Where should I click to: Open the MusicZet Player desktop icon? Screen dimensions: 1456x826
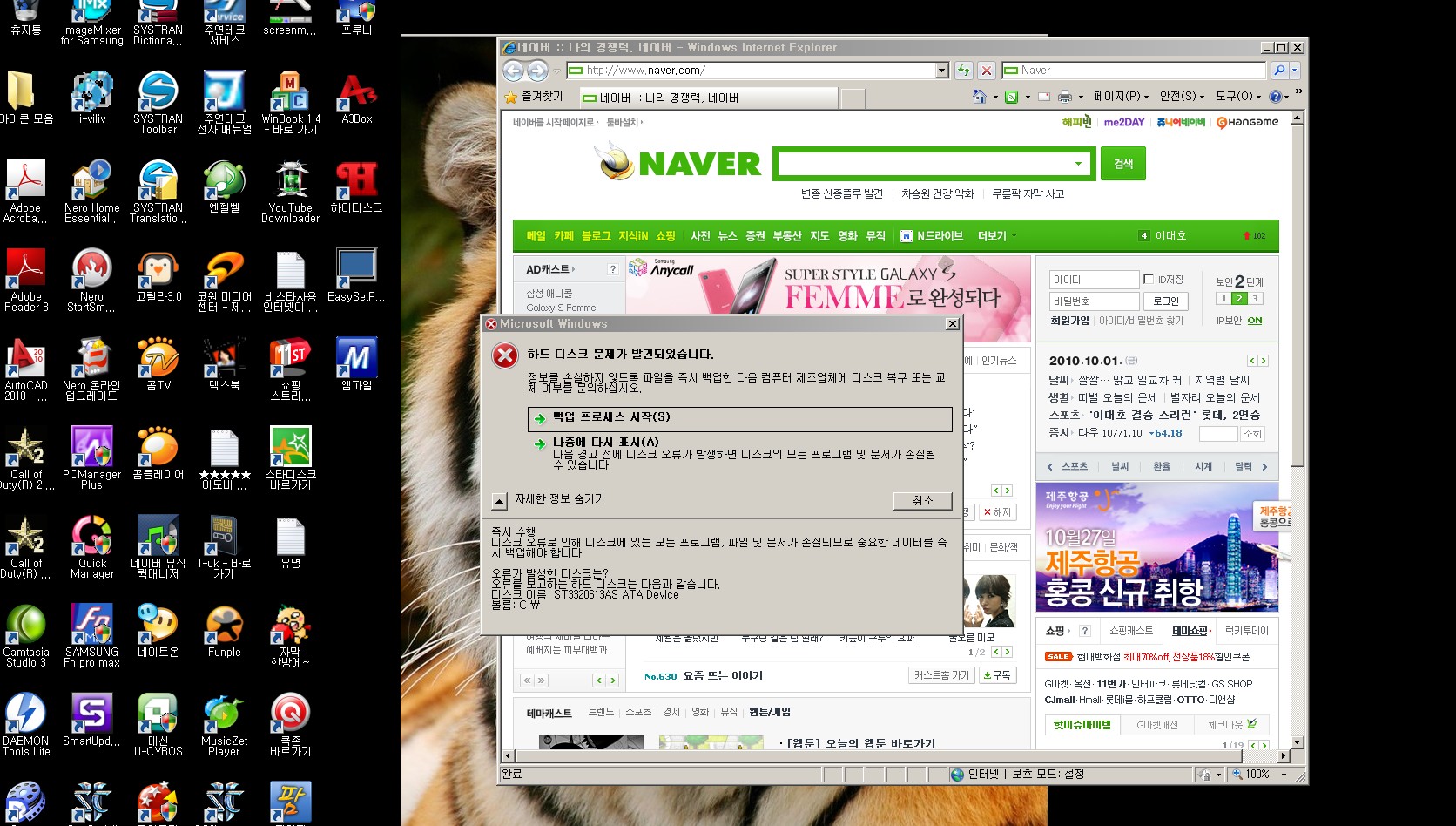point(225,724)
